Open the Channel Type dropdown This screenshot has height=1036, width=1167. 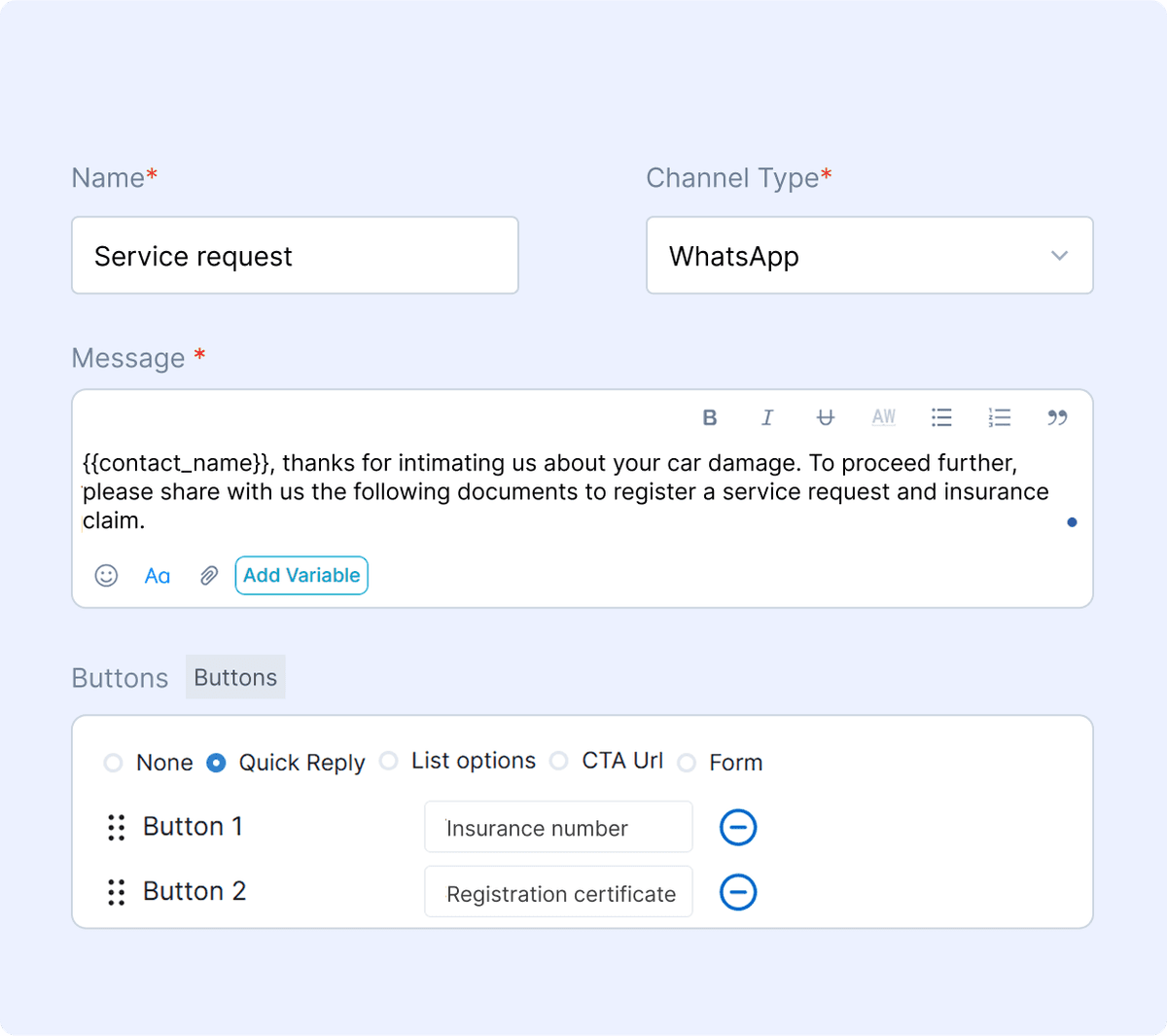coord(869,256)
